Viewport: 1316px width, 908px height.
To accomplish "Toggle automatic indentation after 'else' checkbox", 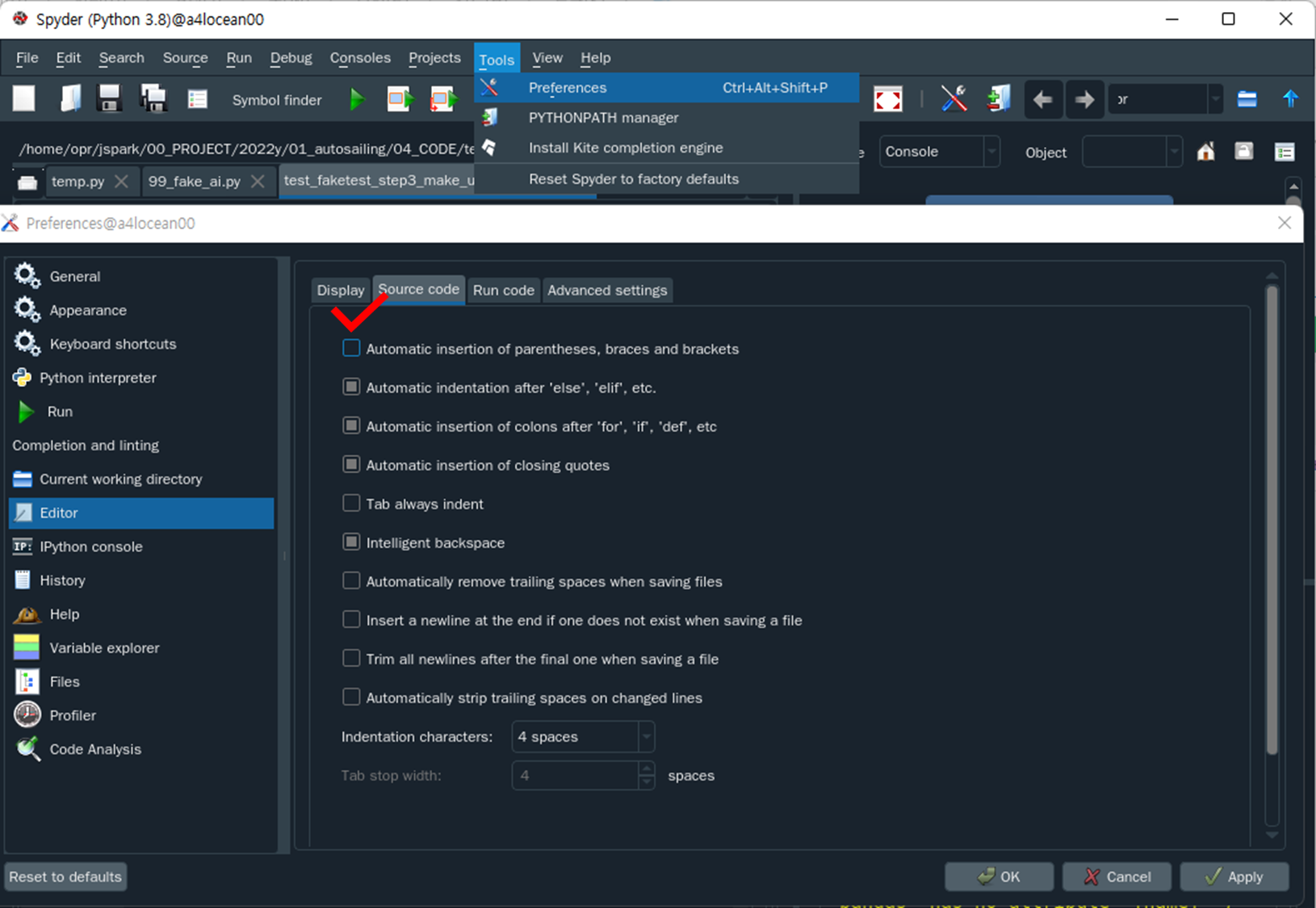I will click(x=351, y=387).
